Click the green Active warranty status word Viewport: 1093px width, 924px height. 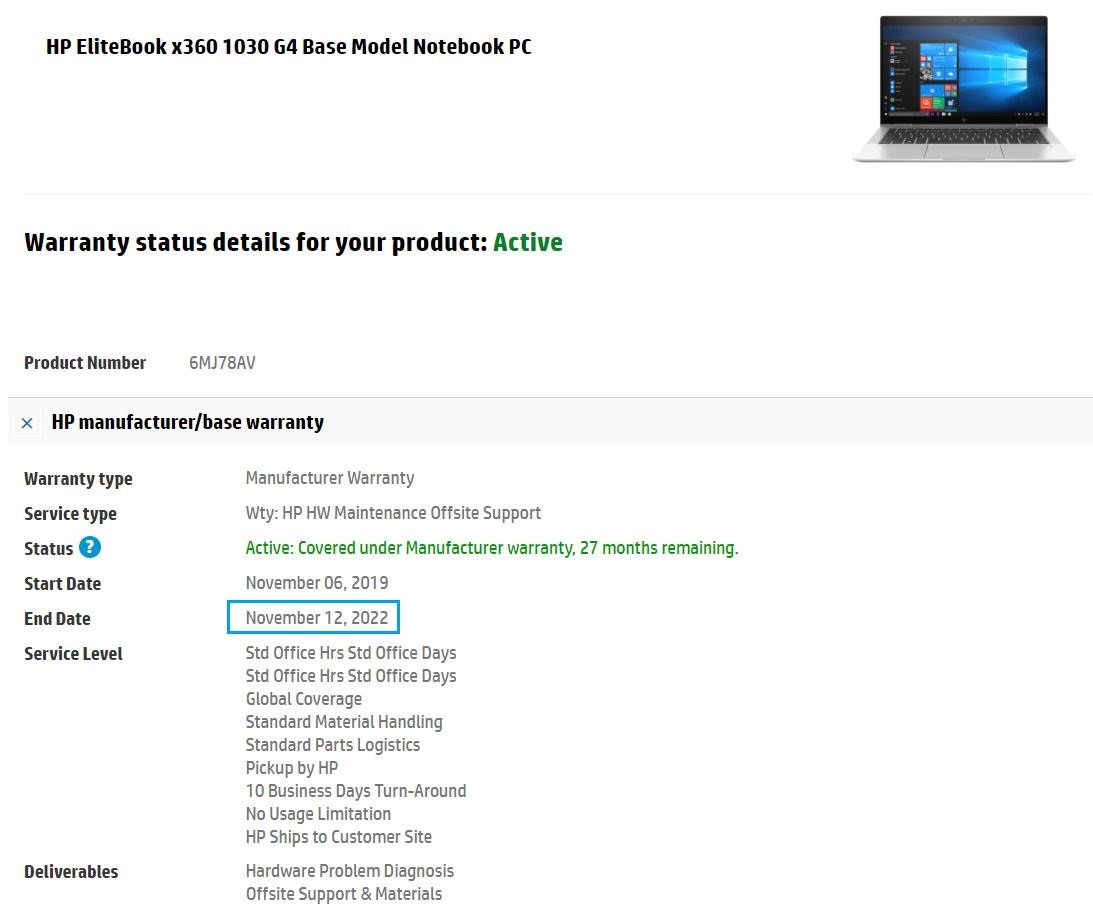(528, 242)
